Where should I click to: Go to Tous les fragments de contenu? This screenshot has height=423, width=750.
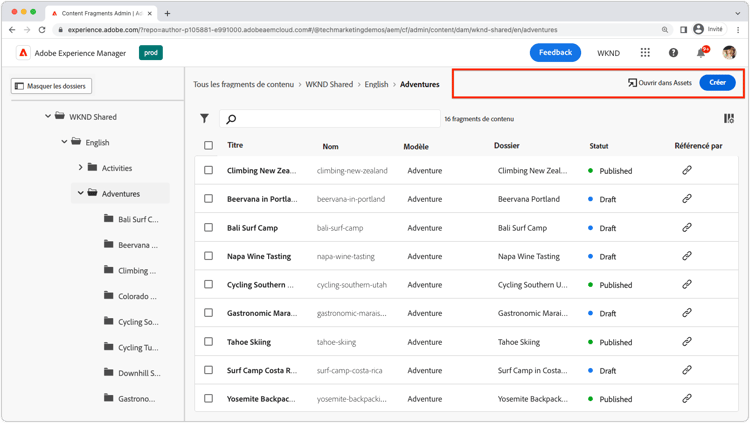pos(243,84)
